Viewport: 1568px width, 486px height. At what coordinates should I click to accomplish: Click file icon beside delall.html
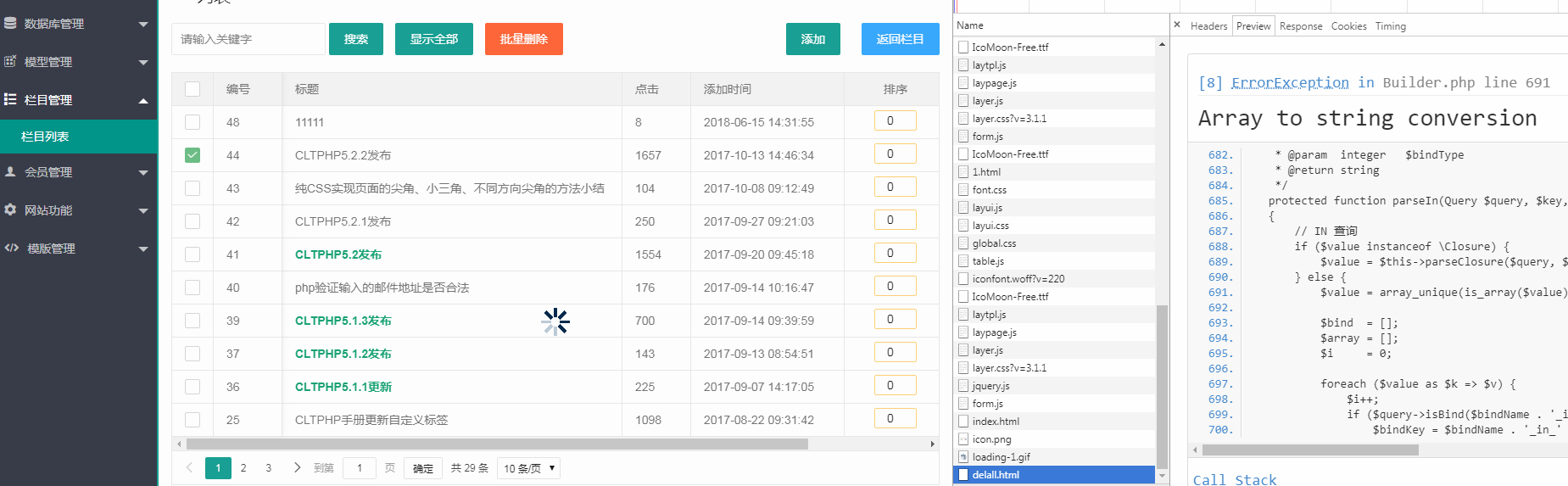963,475
